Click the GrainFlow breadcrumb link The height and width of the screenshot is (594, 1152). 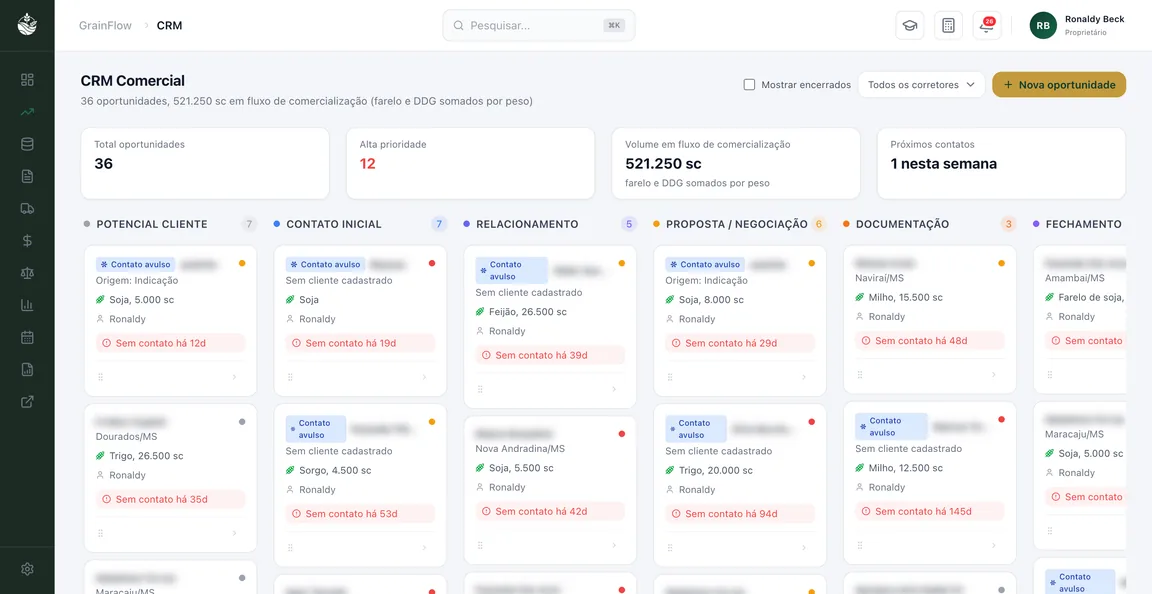(105, 25)
